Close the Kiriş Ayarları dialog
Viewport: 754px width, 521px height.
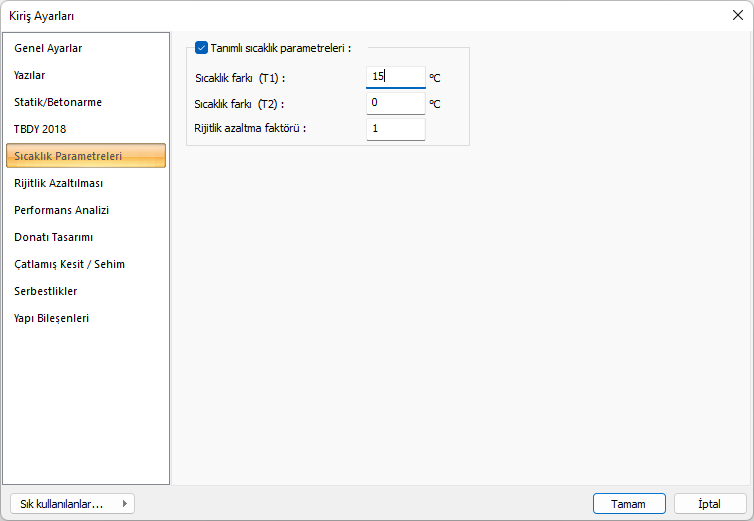coord(738,15)
